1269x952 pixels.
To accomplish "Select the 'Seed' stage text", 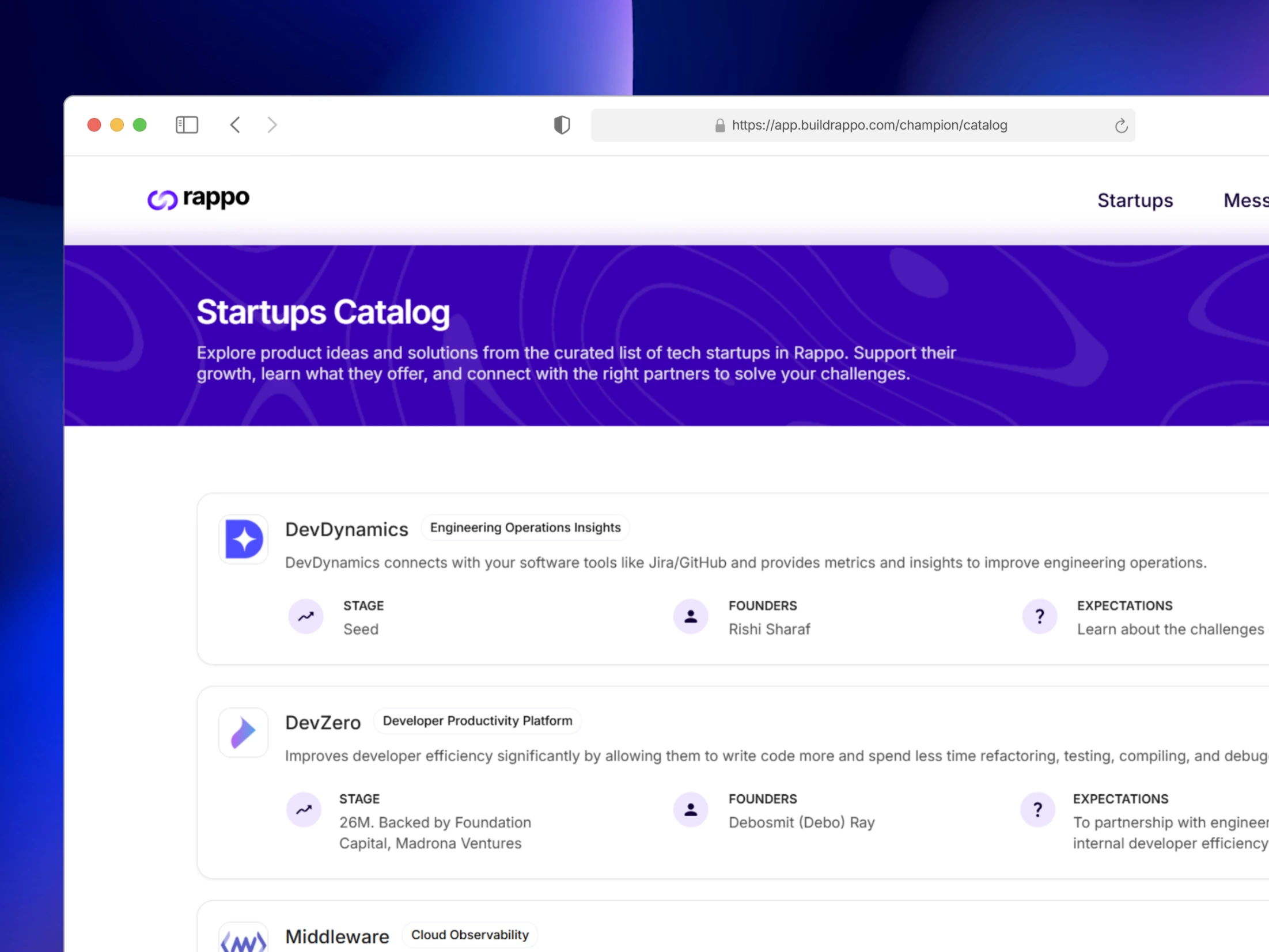I will (361, 629).
